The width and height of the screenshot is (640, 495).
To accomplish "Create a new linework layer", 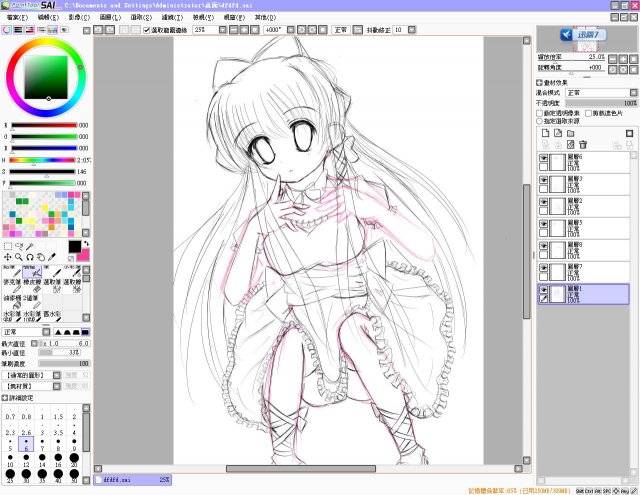I will tap(558, 133).
